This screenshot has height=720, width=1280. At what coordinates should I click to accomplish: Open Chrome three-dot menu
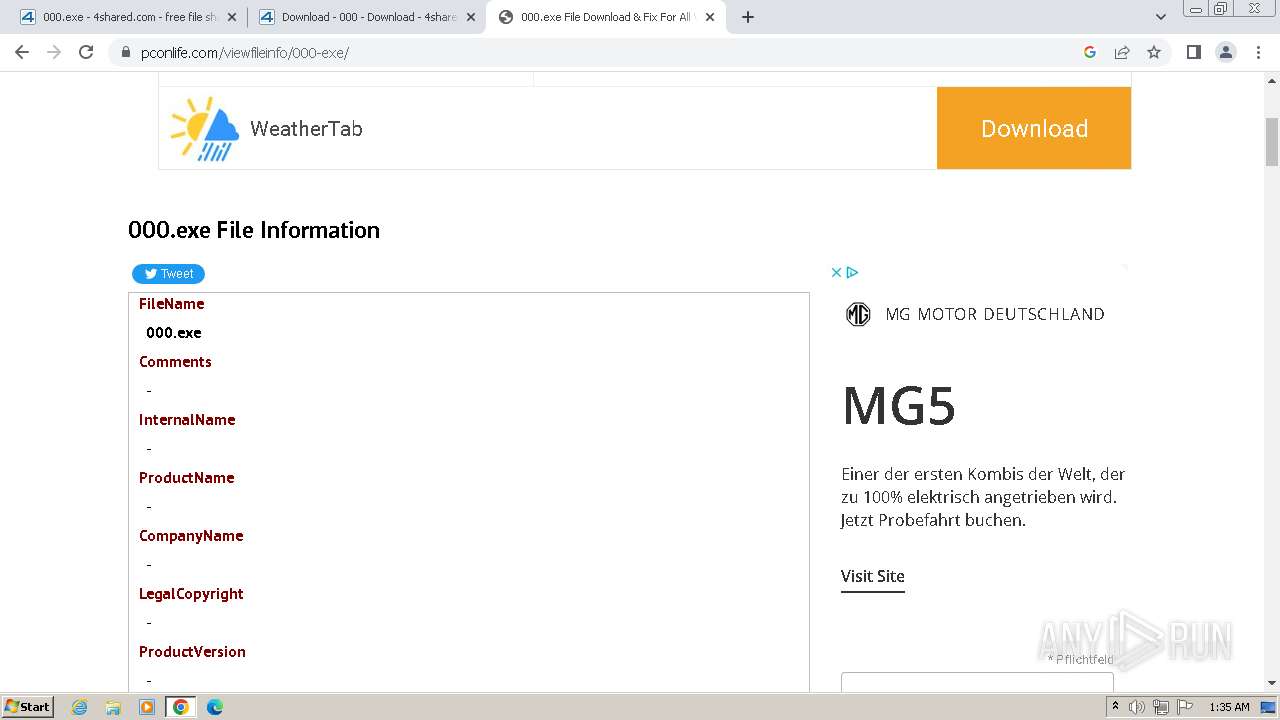point(1258,52)
